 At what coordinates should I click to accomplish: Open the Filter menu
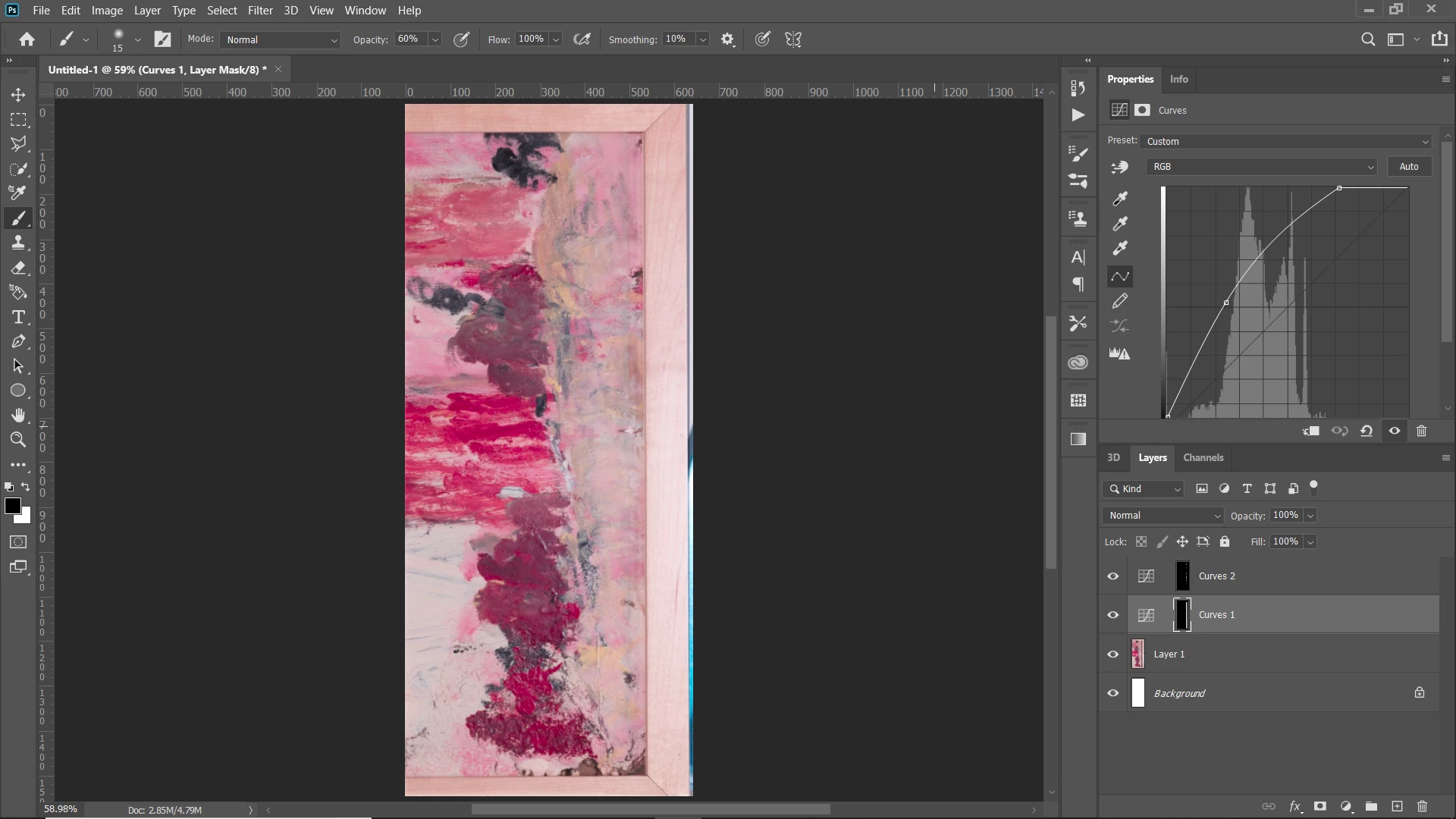tap(259, 11)
